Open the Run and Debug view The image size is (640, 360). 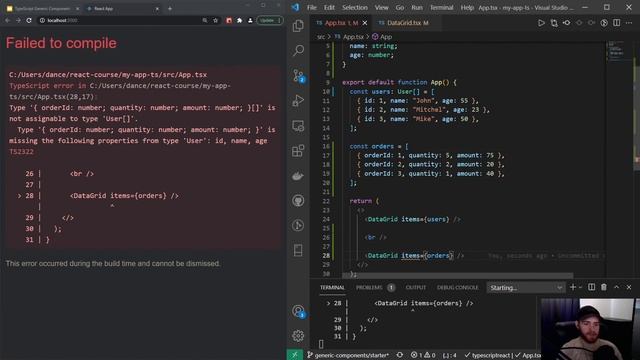click(298, 100)
